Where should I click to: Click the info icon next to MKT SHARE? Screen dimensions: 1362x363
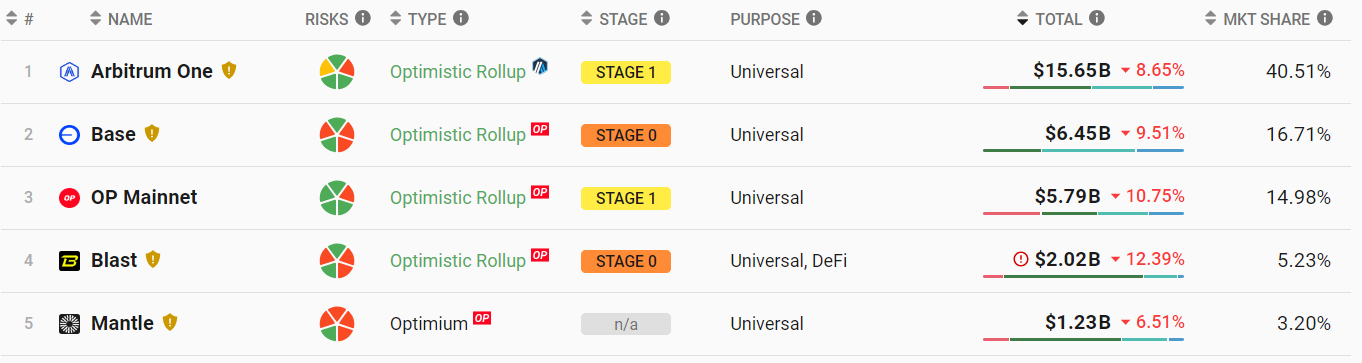[1325, 18]
